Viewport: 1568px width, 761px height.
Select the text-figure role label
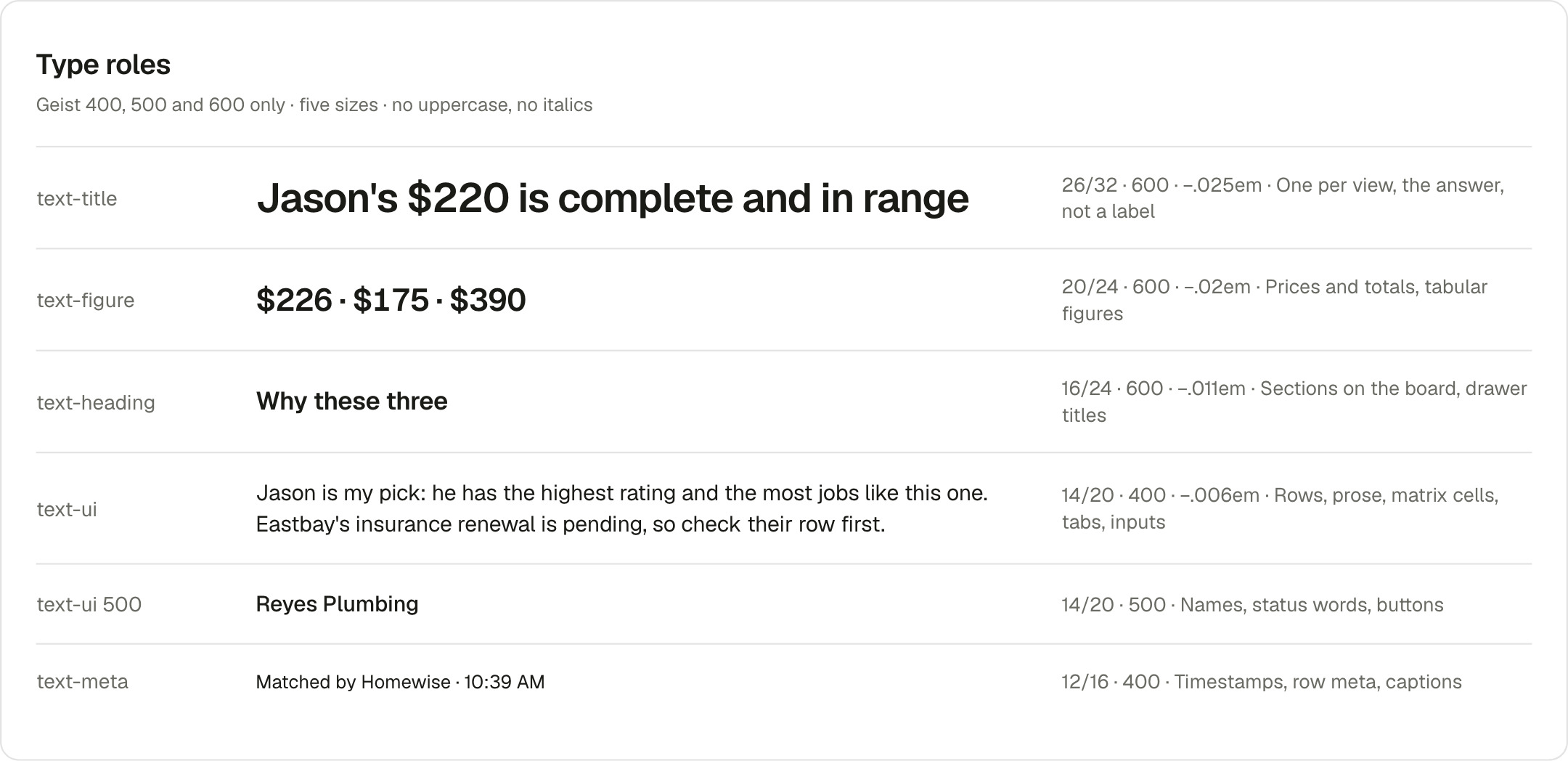[86, 301]
